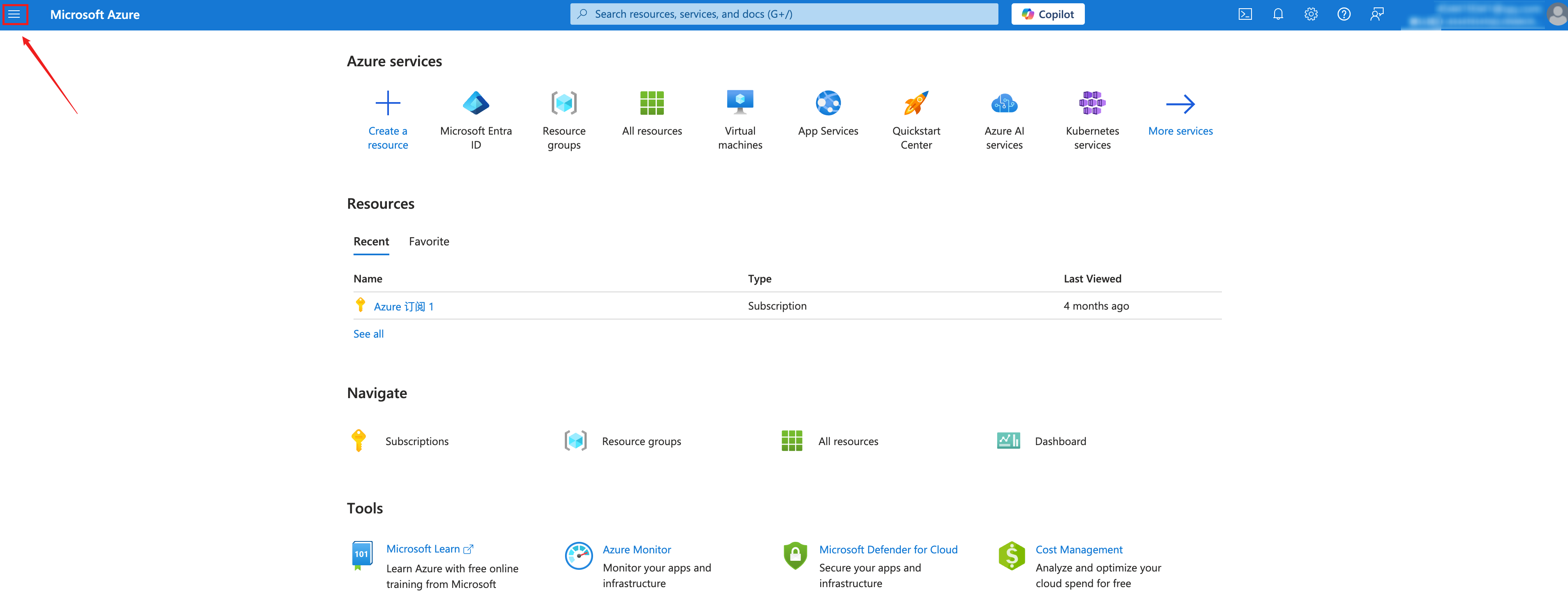1568x611 pixels.
Task: Click the Cloud Shell icon
Action: (x=1245, y=14)
